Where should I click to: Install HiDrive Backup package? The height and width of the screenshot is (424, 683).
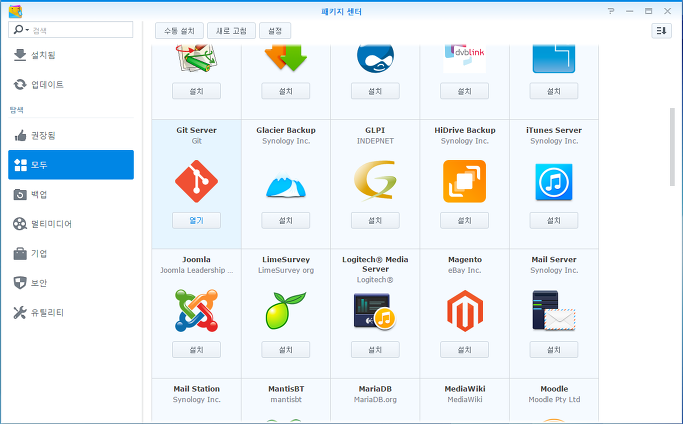464,220
